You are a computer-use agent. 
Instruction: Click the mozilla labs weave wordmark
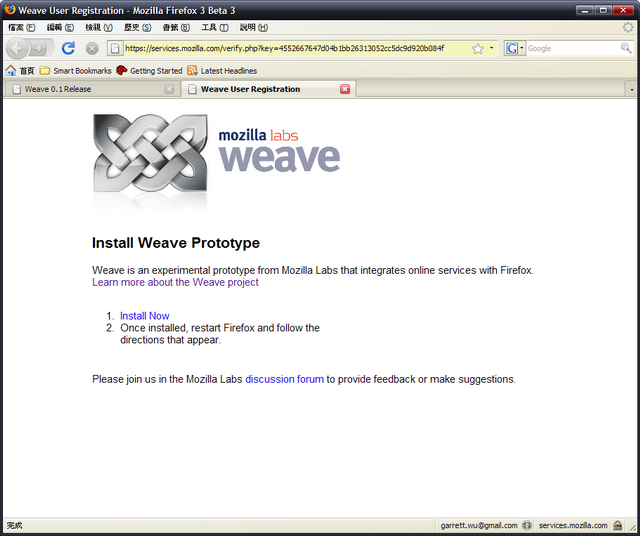(x=279, y=150)
